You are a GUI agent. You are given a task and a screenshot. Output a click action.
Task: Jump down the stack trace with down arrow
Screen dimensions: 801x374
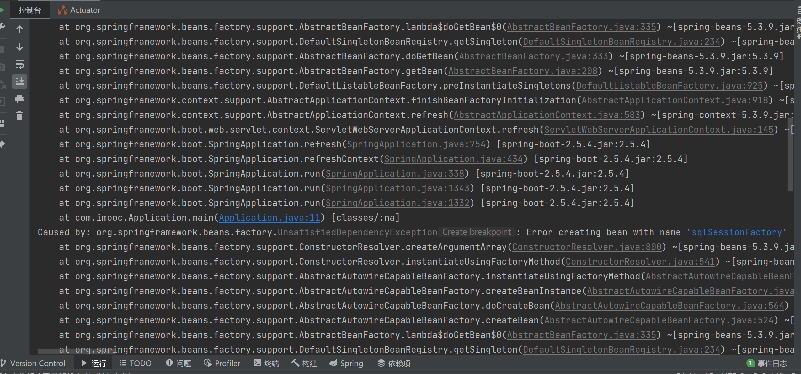pyautogui.click(x=19, y=47)
